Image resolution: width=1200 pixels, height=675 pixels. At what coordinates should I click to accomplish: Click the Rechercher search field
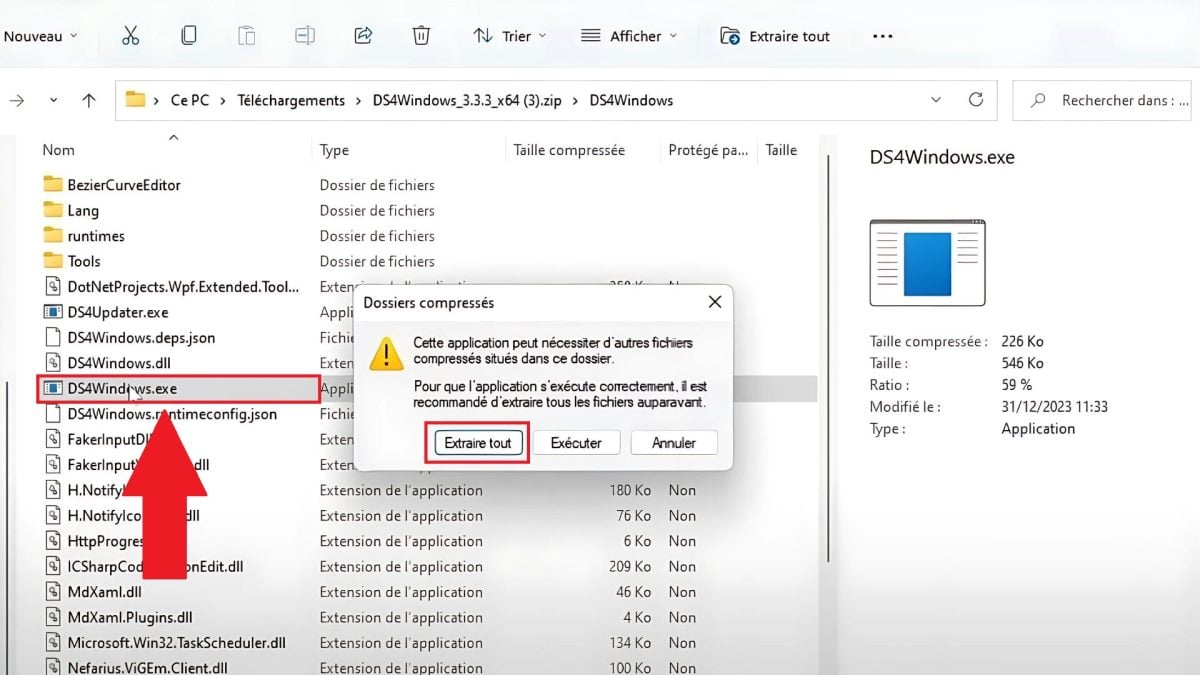pyautogui.click(x=1110, y=100)
